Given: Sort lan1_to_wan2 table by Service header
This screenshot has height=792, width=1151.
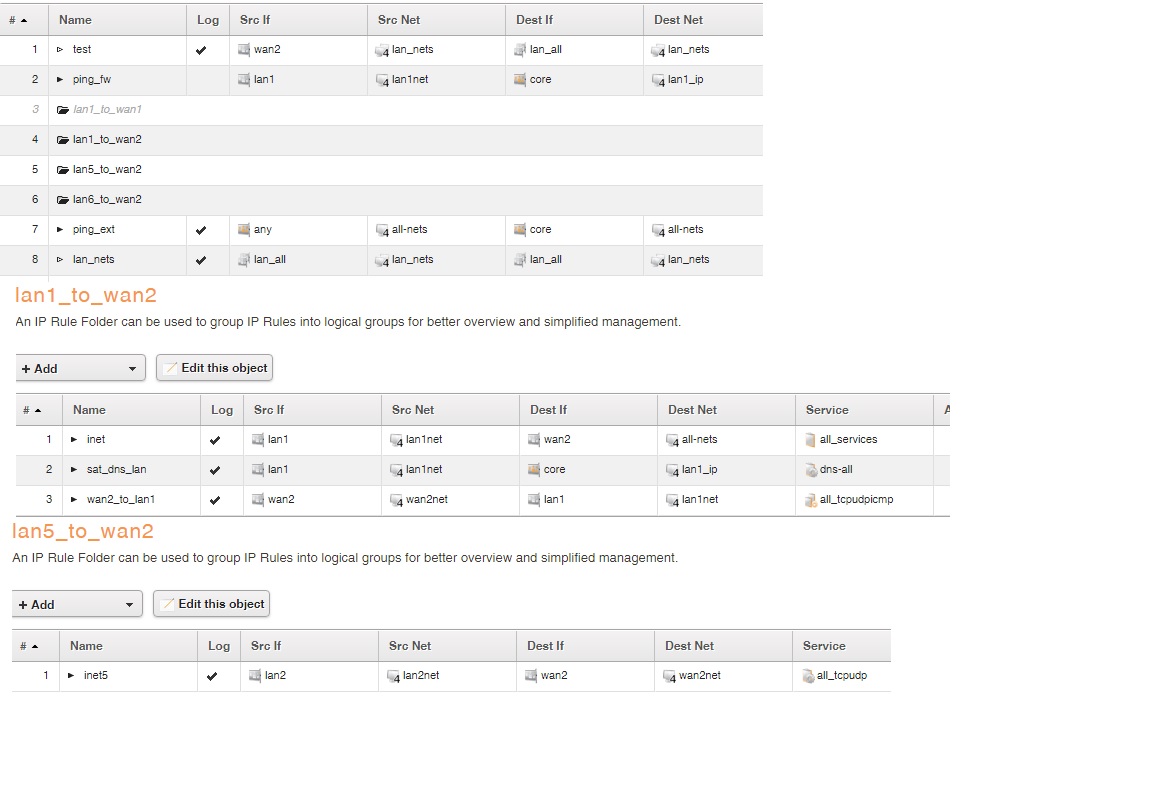Looking at the screenshot, I should pos(827,410).
